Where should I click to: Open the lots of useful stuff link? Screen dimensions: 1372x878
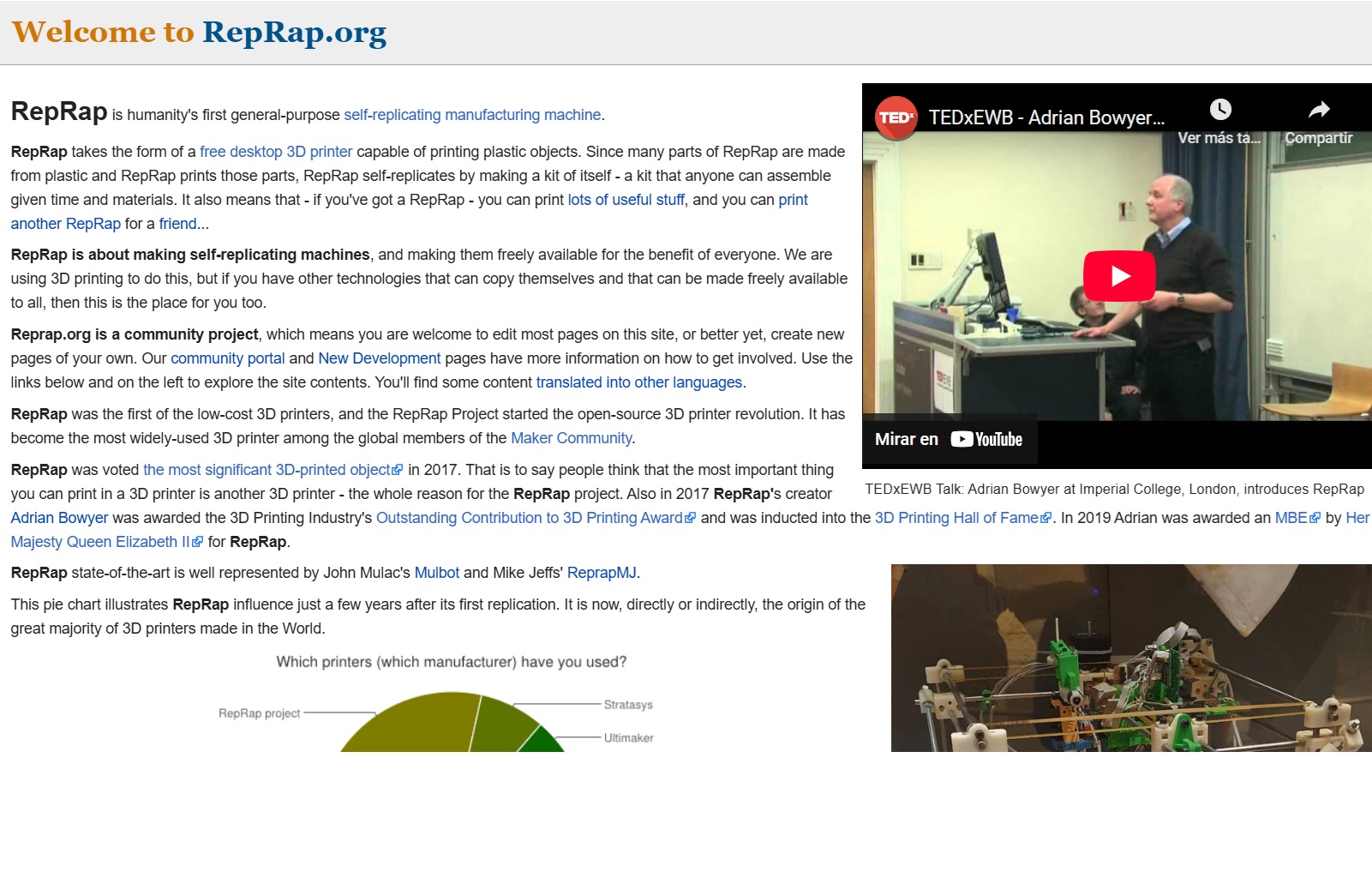[626, 200]
